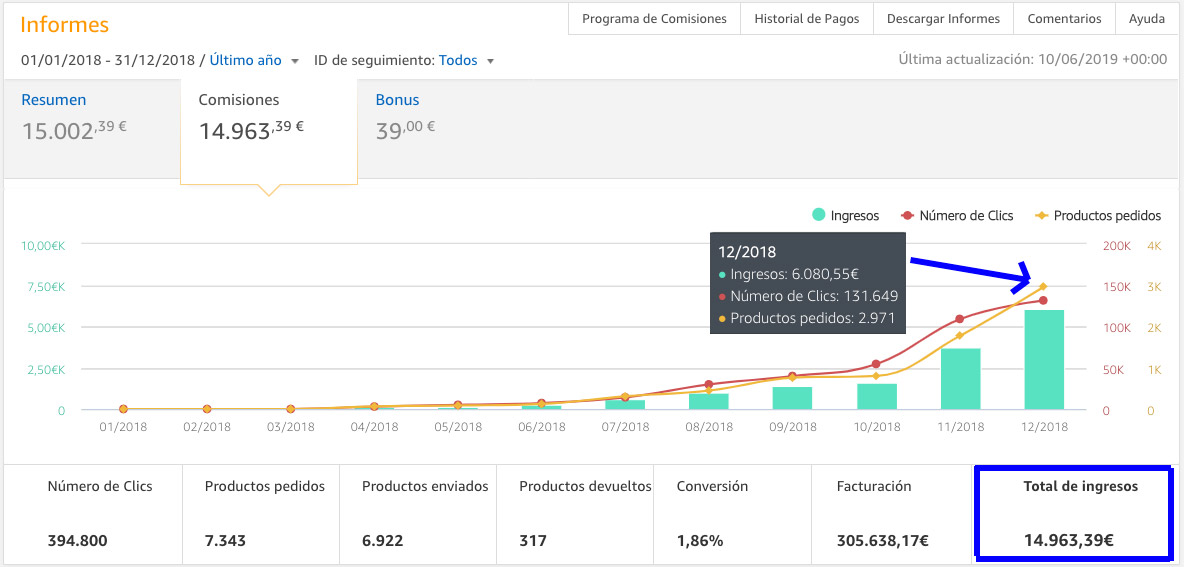Toggle Productos pedidos legend series

(x=1097, y=215)
